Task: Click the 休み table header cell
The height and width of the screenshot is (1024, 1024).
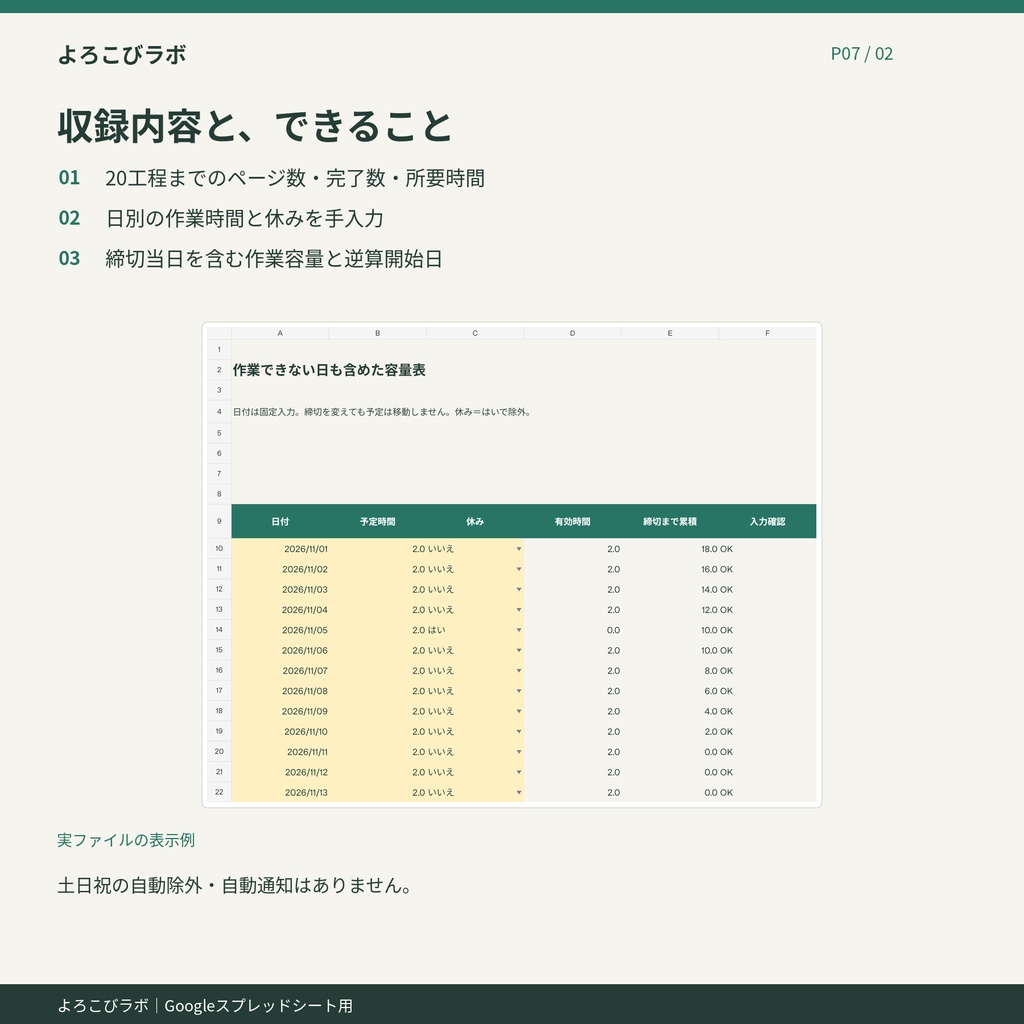Action: 475,521
